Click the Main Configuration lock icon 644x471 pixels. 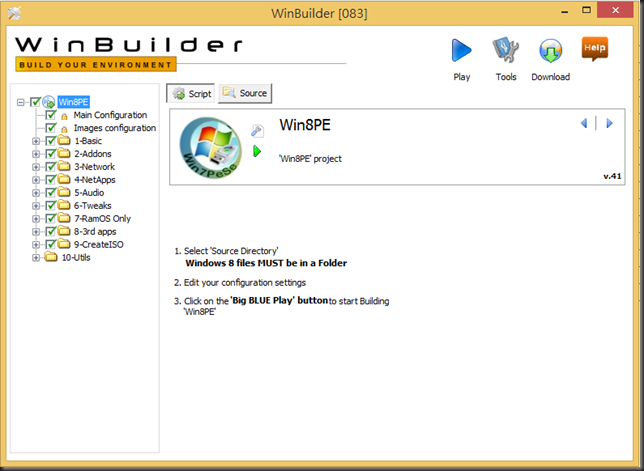click(x=64, y=116)
